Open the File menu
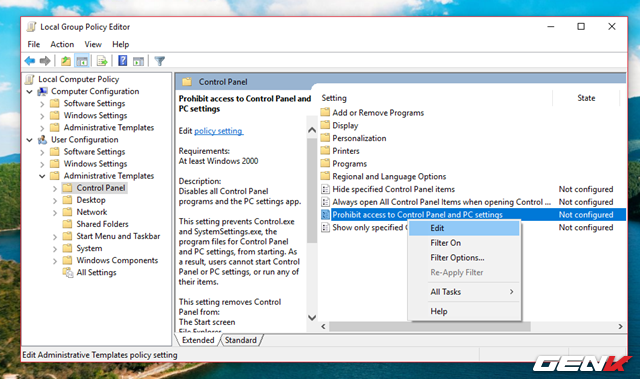The image size is (640, 379). click(x=33, y=44)
